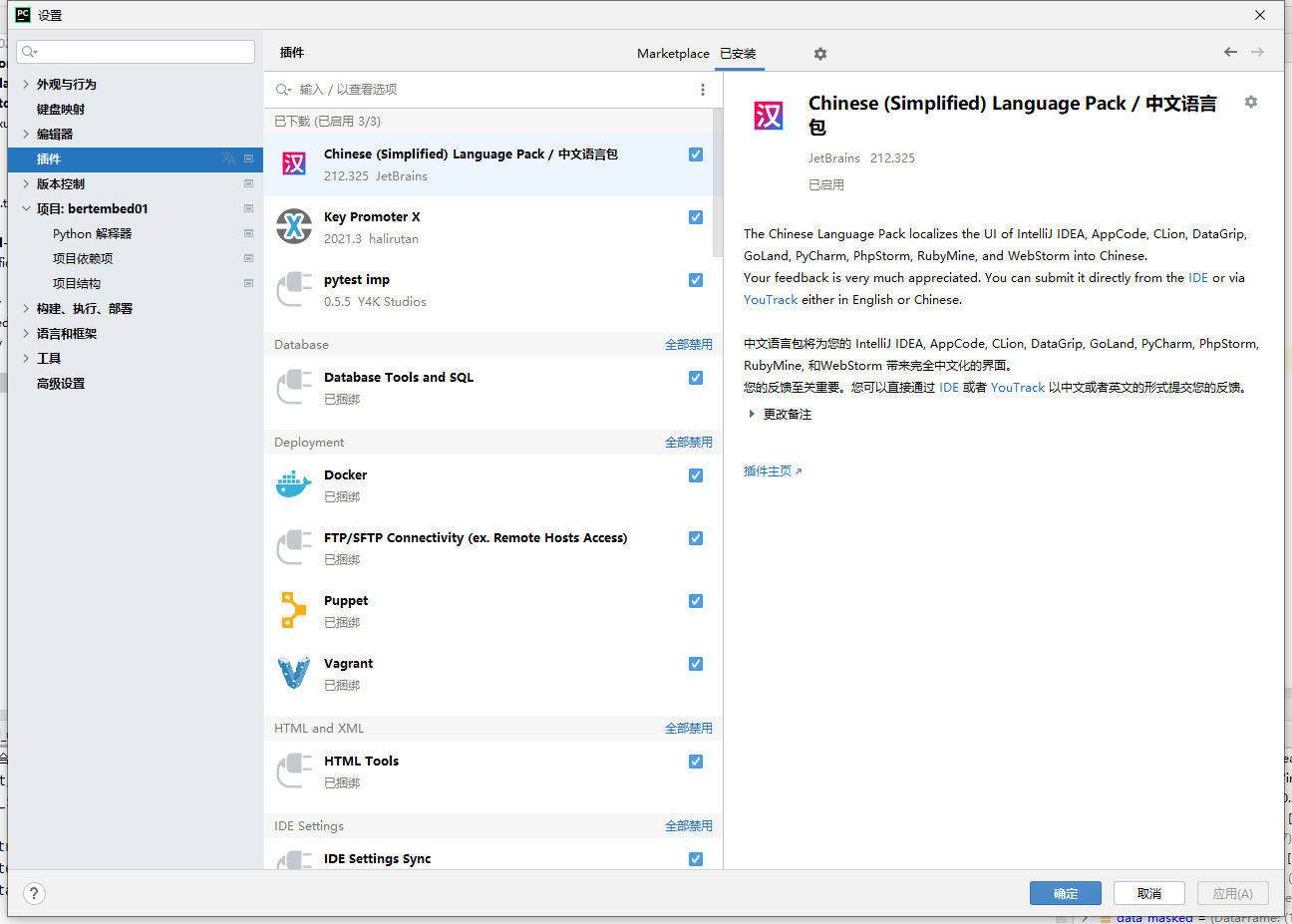Disable the Docker plugin checkbox
This screenshot has height=924, width=1292.
(696, 475)
